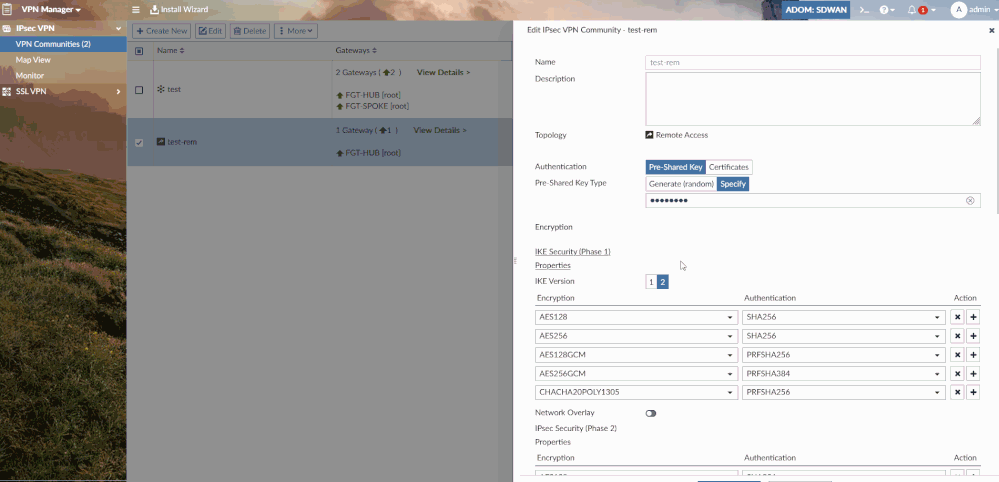The width and height of the screenshot is (999, 482).
Task: Remove the AES128 SHA256 proposal row
Action: coord(957,317)
